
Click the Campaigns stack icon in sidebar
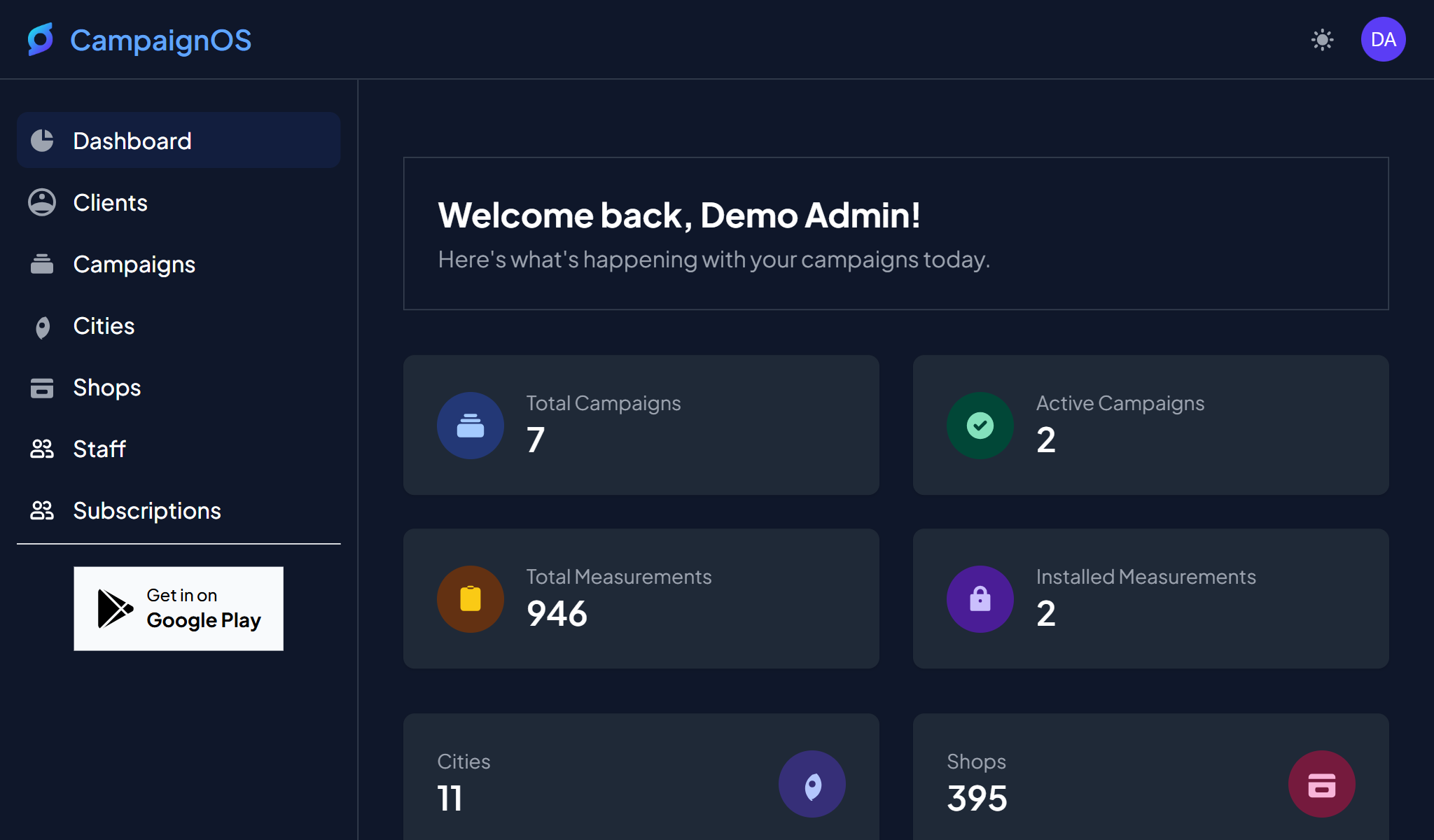pos(42,264)
